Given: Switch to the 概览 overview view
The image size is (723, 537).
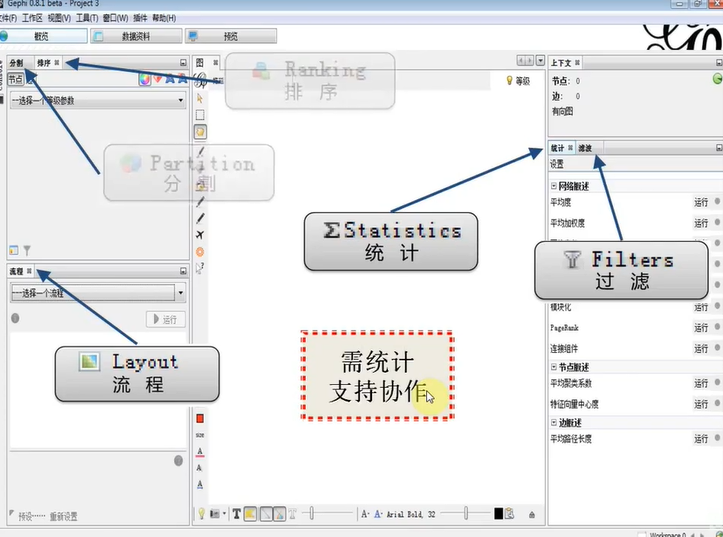Looking at the screenshot, I should coord(43,36).
